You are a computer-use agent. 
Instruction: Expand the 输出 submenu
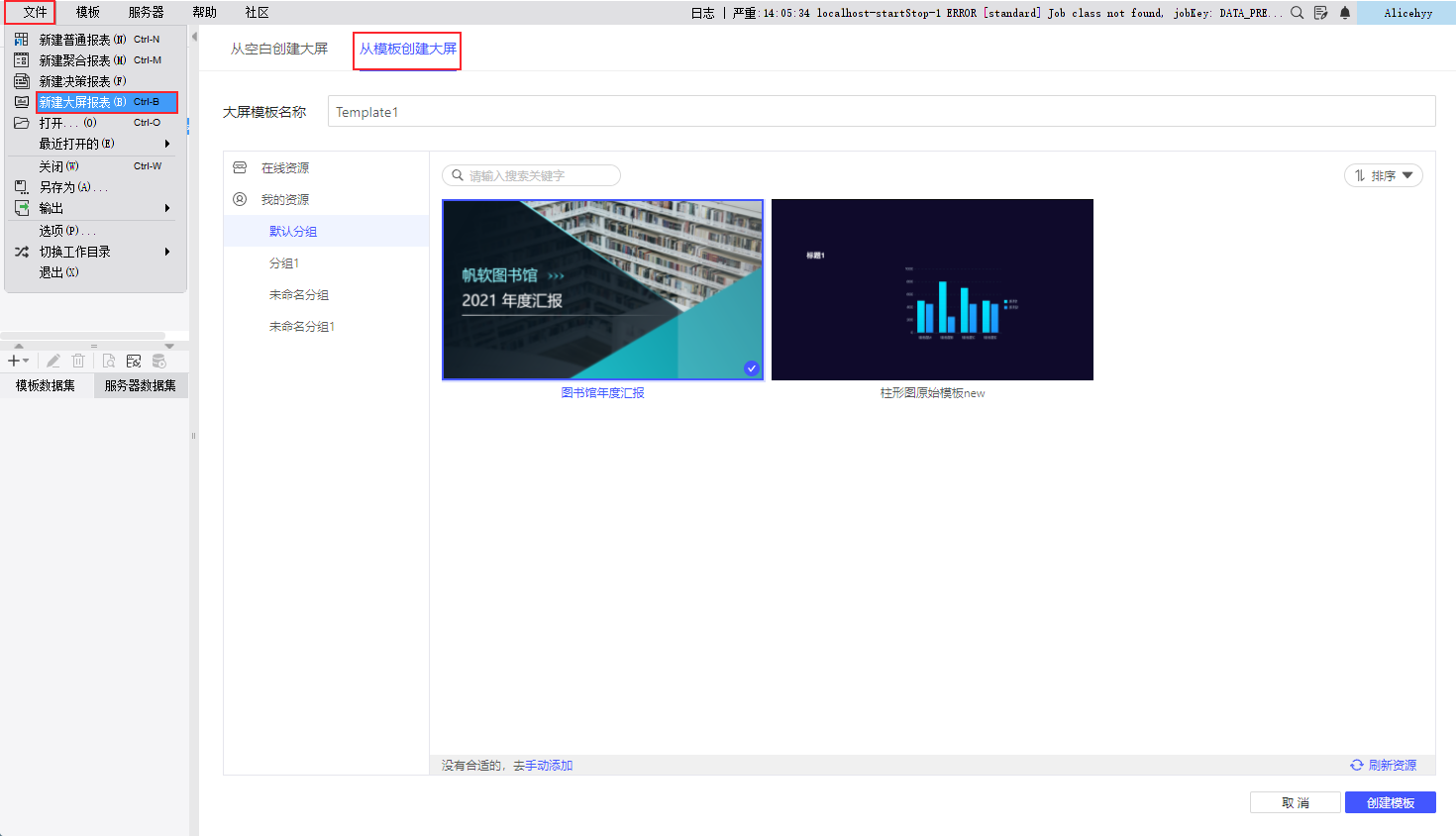click(x=95, y=208)
